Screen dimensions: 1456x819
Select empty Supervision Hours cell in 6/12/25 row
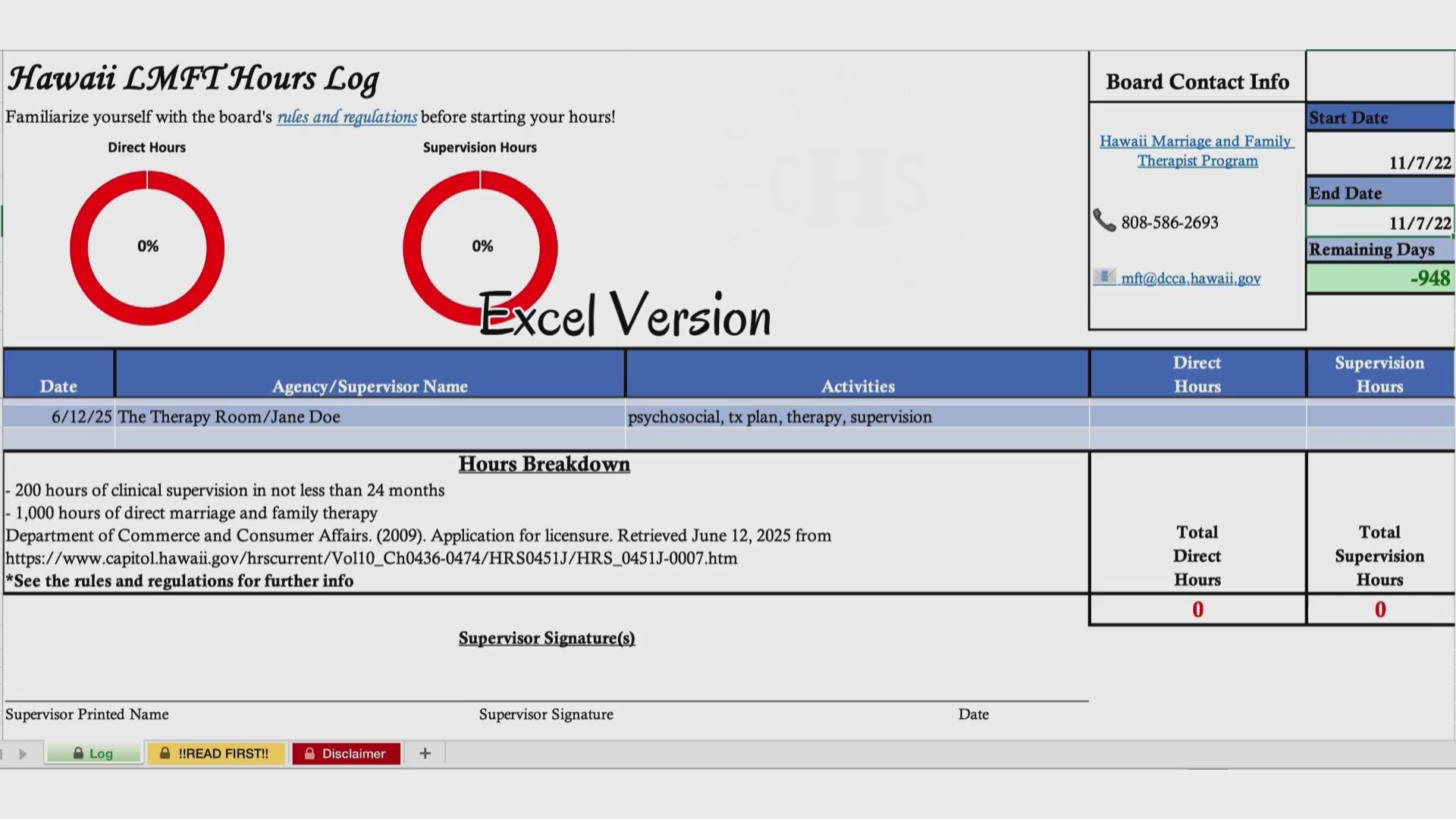(x=1381, y=416)
